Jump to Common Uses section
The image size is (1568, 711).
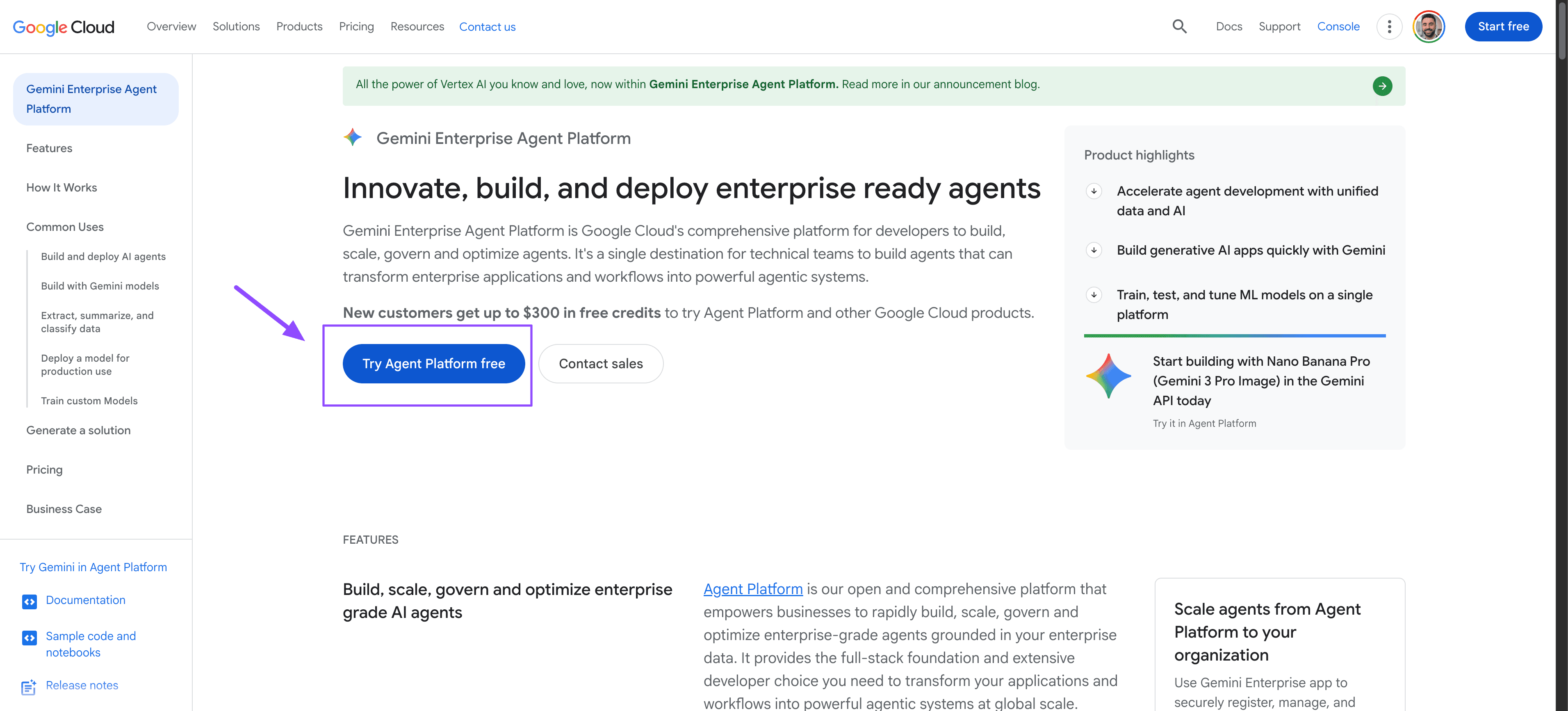coord(65,226)
